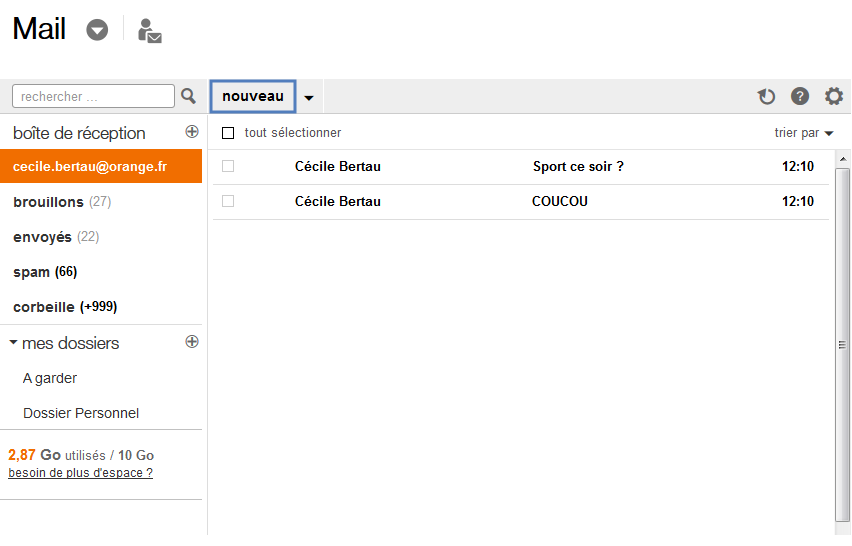Open the Mail dropdown arrow beside the title

coord(97,30)
